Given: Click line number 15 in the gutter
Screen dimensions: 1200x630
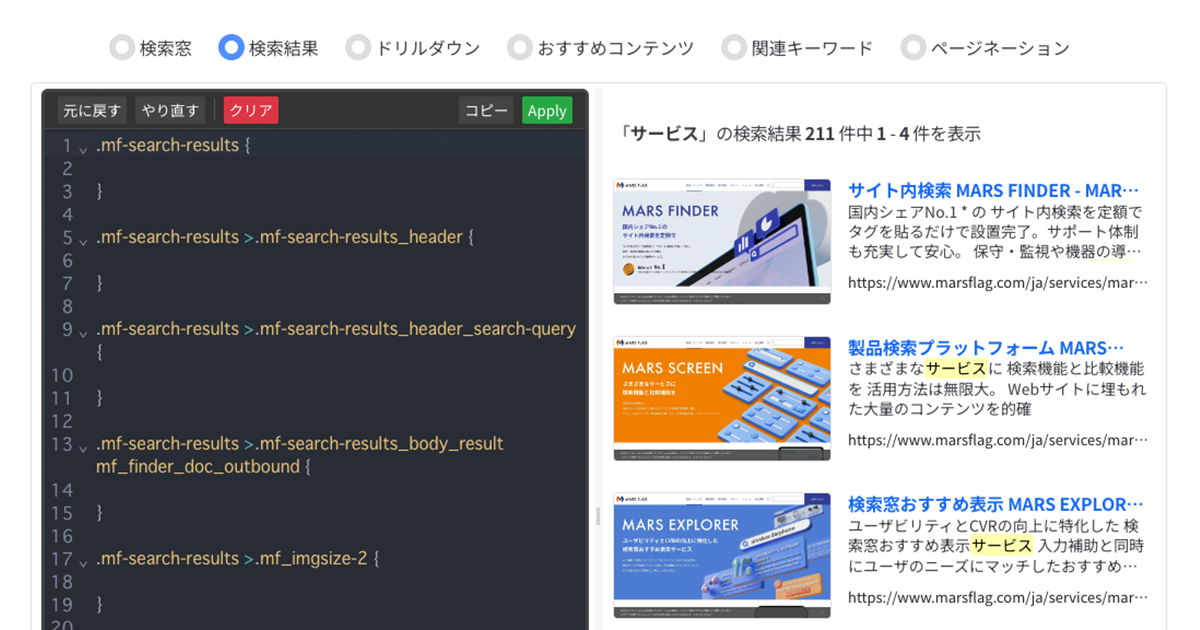Looking at the screenshot, I should (x=62, y=513).
